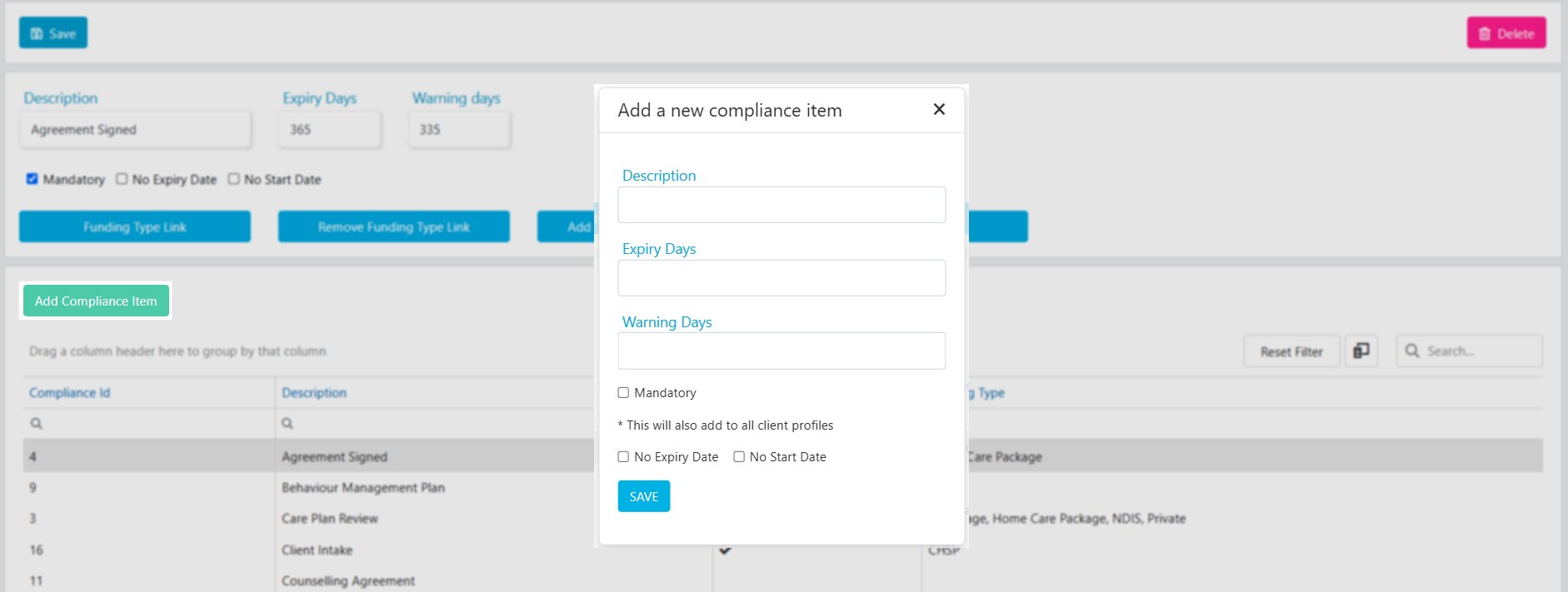
Task: Tick the Mandatory checkbox in the dialog
Action: [x=623, y=392]
